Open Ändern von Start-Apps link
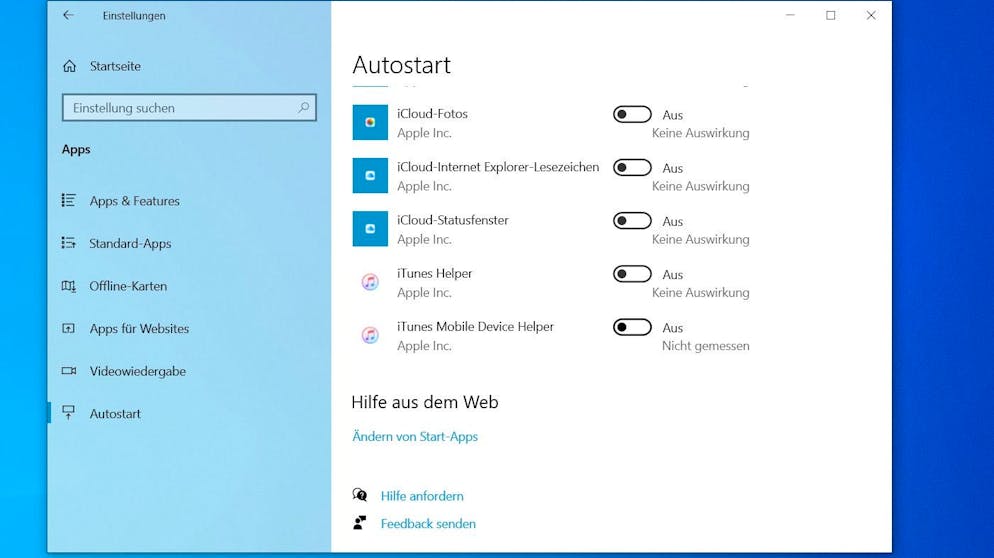The width and height of the screenshot is (994, 558). [x=415, y=436]
